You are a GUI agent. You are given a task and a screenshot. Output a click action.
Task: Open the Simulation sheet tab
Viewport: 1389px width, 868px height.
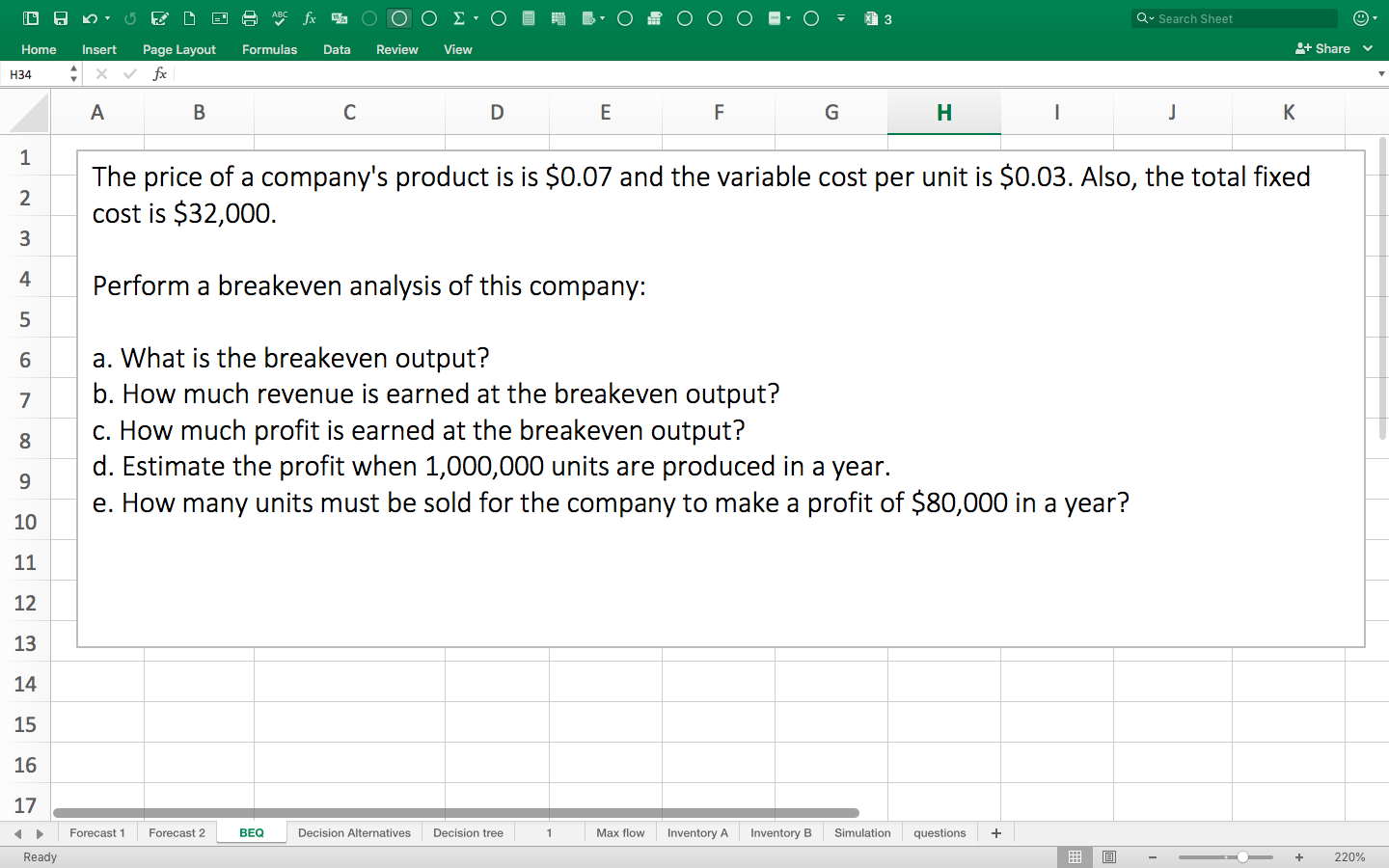click(x=862, y=833)
